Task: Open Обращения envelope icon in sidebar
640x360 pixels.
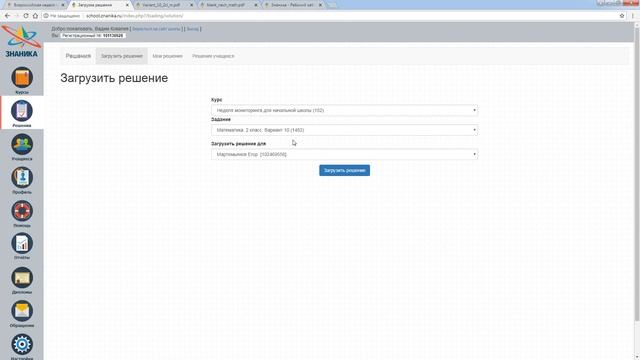Action: pos(22,311)
